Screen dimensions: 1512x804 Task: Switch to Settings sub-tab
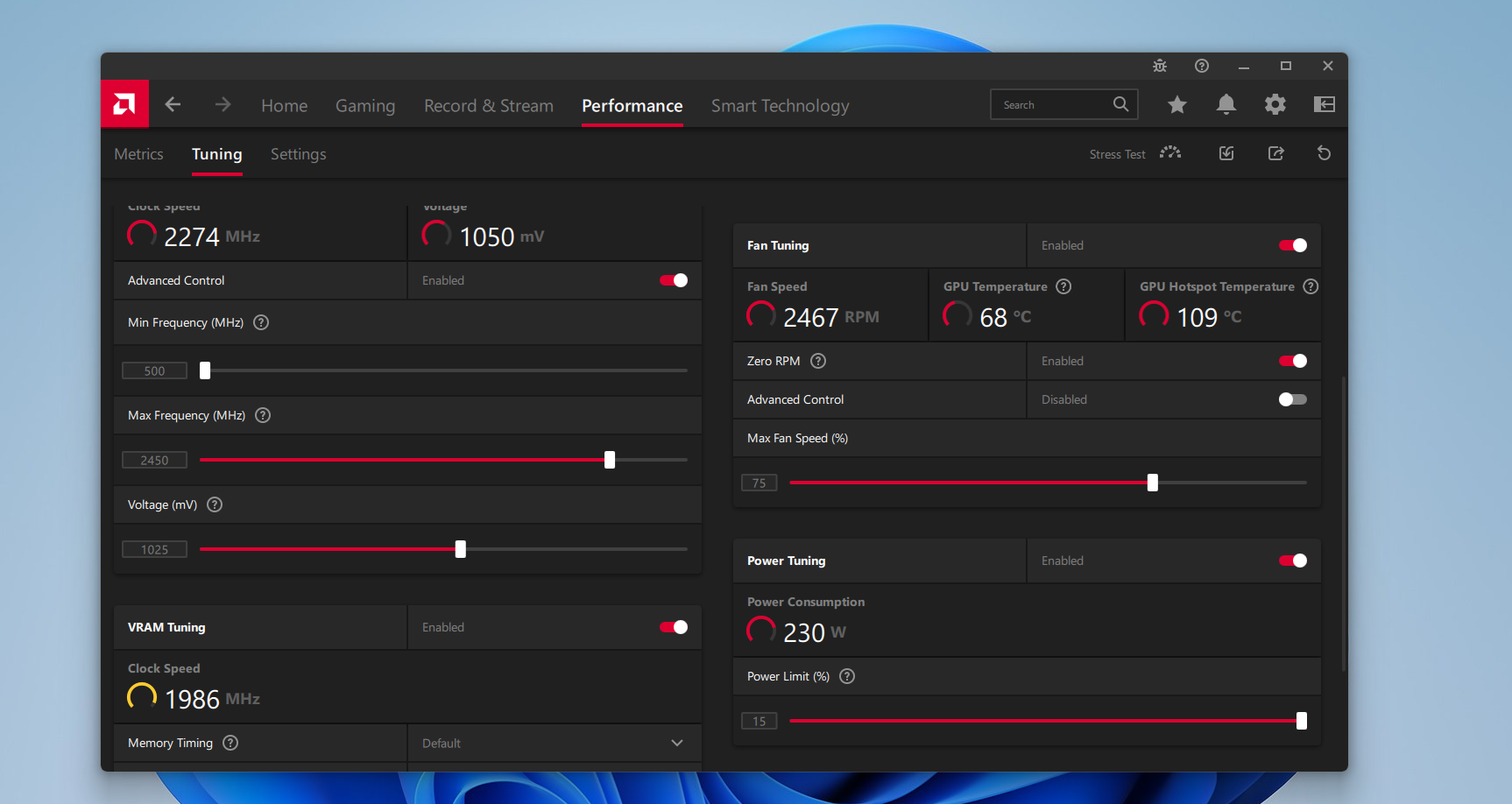point(299,154)
